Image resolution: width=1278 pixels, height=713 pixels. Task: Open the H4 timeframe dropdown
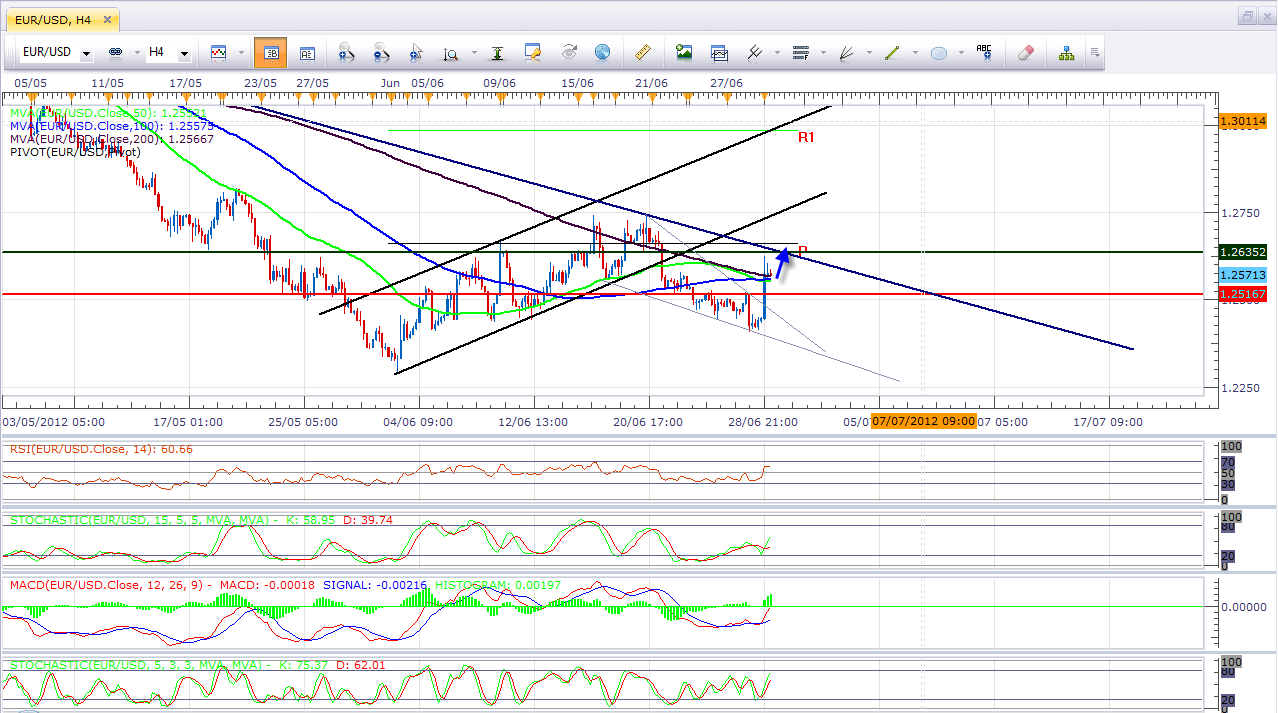pos(184,53)
